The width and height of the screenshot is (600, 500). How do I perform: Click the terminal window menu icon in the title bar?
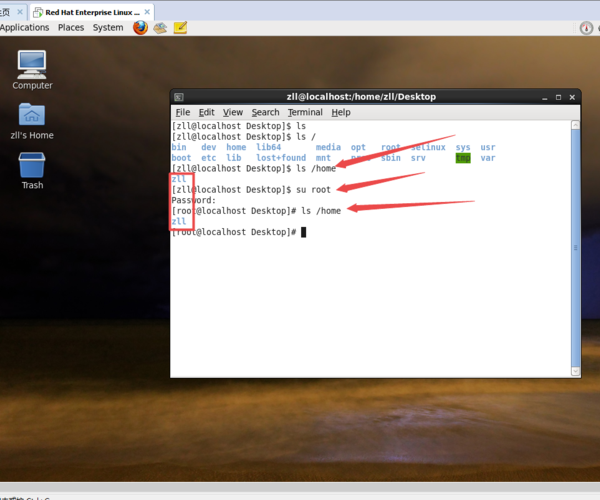(x=178, y=96)
